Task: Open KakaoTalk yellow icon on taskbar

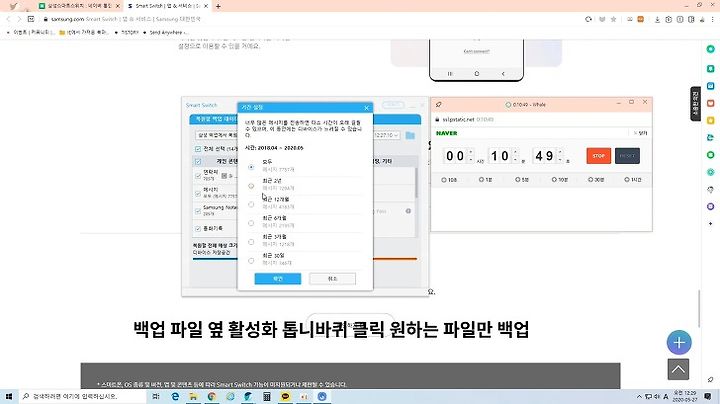Action: (x=285, y=396)
